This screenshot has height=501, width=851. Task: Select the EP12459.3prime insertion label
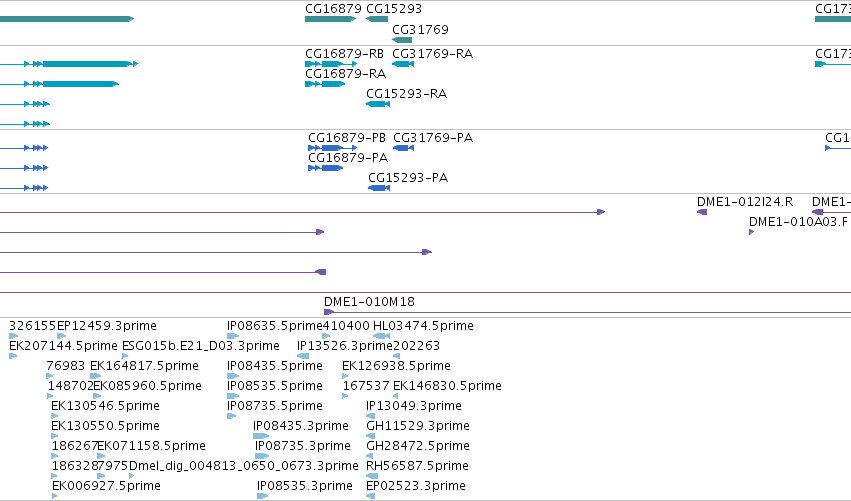click(107, 326)
